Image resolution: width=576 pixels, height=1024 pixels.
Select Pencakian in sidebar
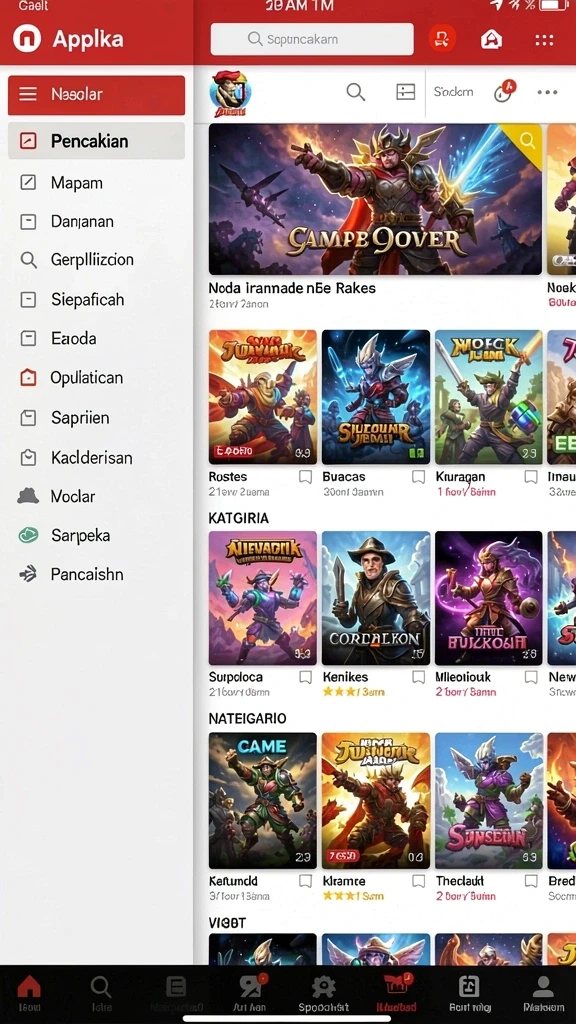coord(97,140)
